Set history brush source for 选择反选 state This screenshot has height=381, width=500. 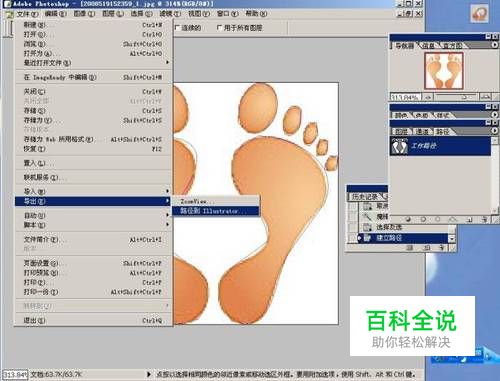coord(352,227)
